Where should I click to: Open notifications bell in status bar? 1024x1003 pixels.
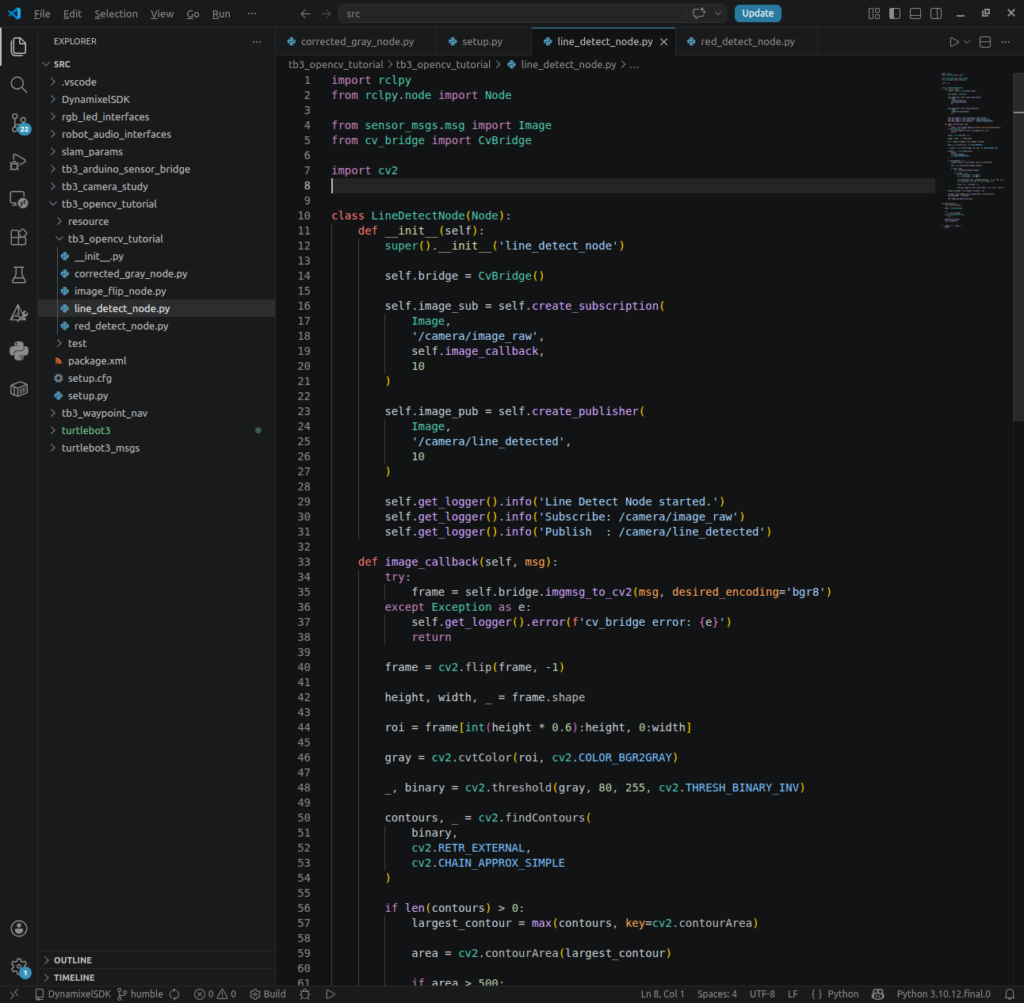click(1009, 994)
